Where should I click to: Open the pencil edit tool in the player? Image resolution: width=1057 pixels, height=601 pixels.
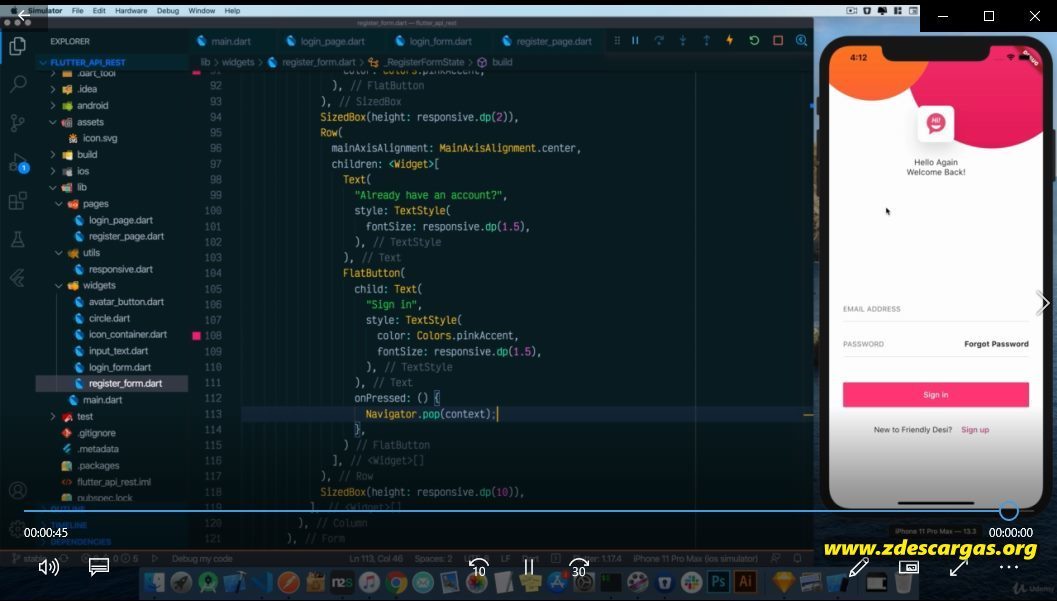click(x=858, y=567)
